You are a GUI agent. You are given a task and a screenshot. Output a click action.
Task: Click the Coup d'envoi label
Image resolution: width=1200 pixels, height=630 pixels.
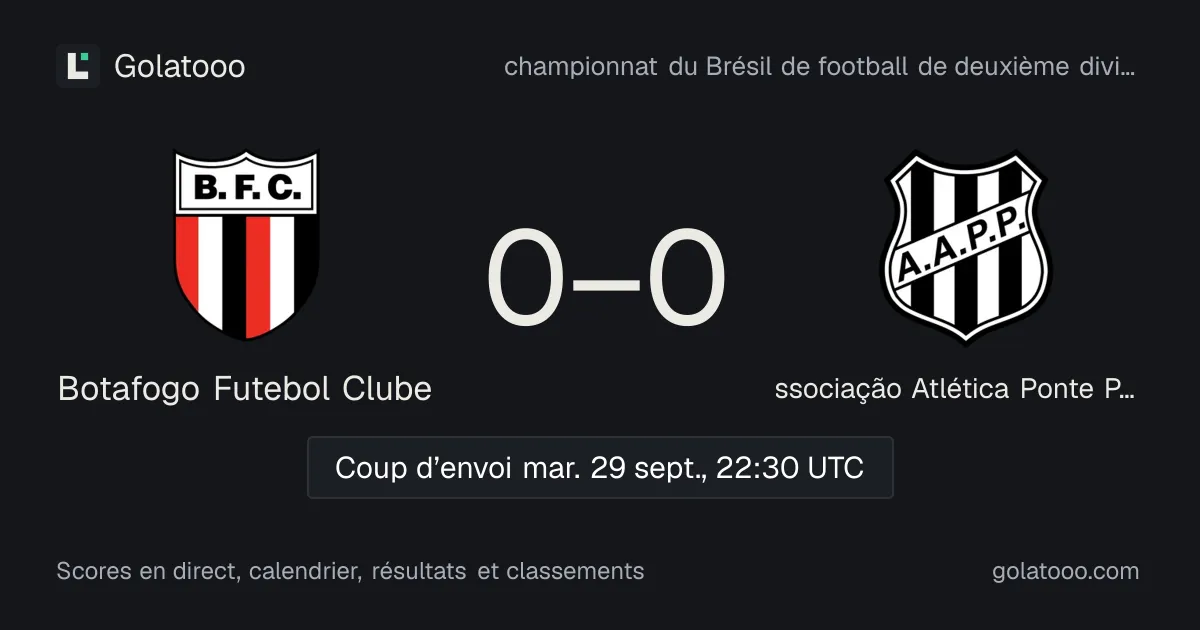pyautogui.click(x=424, y=467)
